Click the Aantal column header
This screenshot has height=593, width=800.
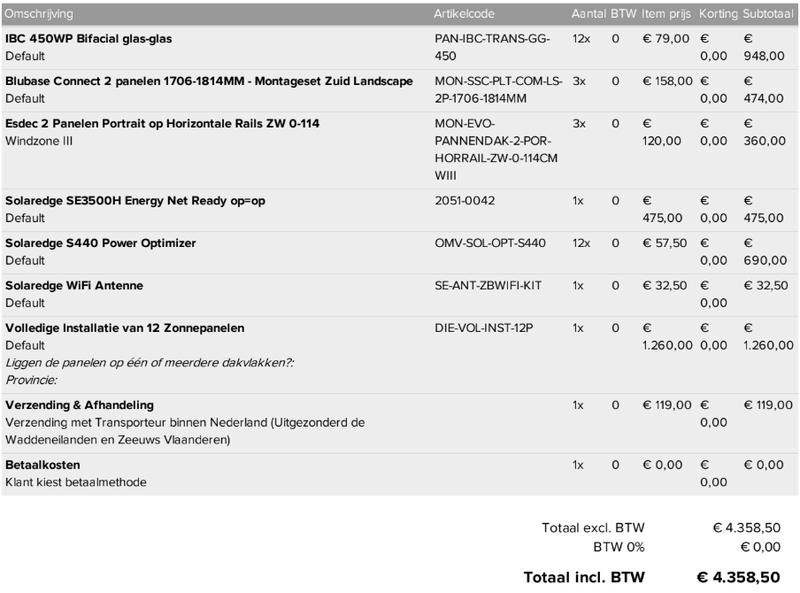click(x=588, y=14)
